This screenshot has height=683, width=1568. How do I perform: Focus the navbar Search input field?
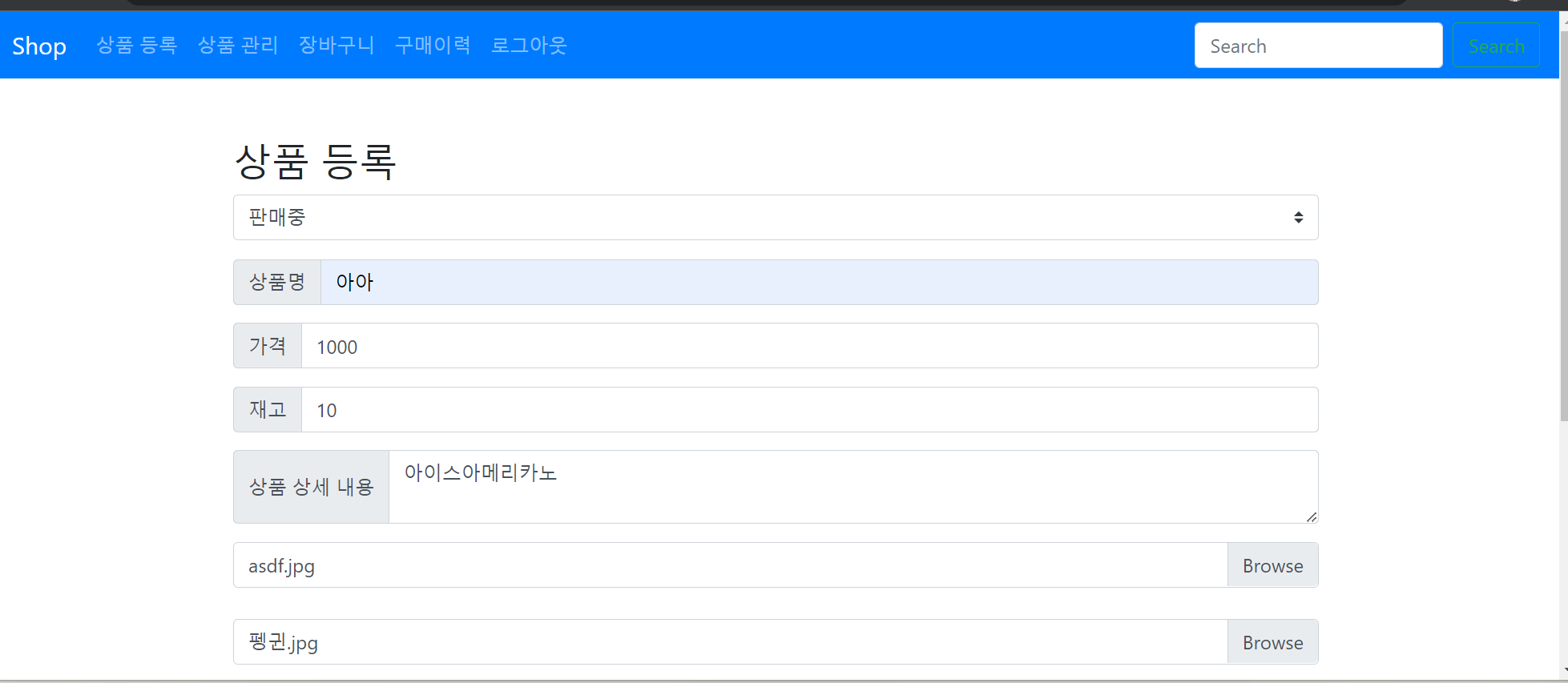point(1318,46)
